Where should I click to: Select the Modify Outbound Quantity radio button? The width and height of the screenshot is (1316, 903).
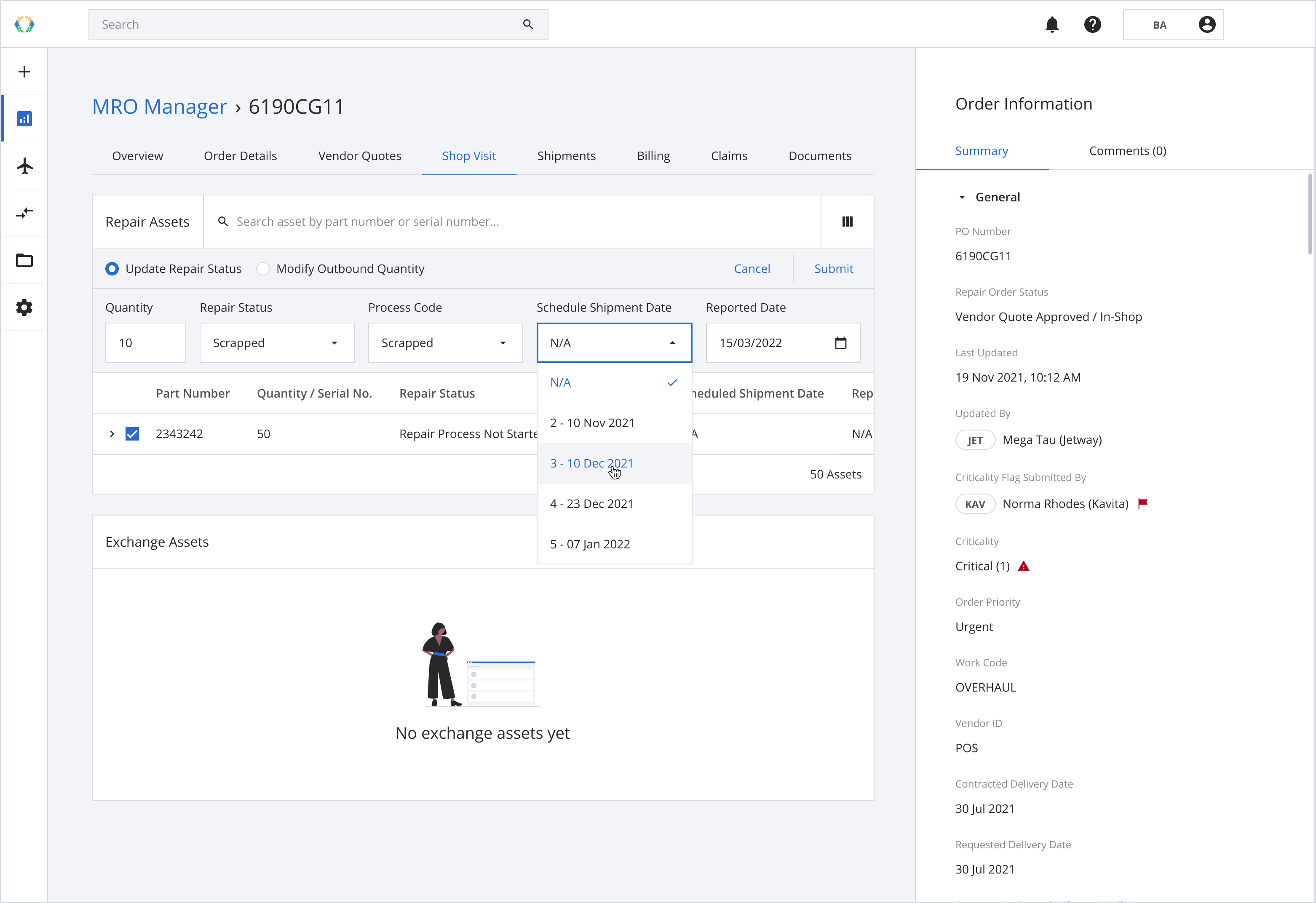263,268
